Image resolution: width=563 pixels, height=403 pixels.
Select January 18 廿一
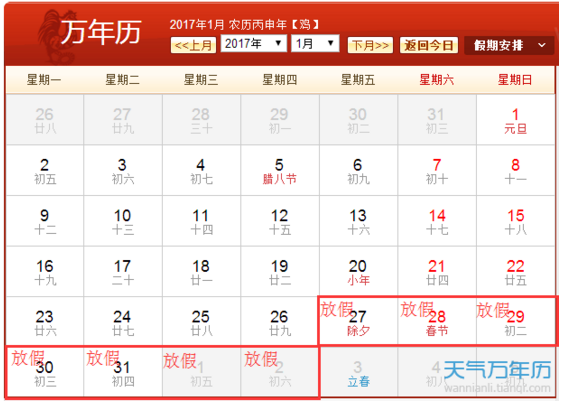point(201,272)
